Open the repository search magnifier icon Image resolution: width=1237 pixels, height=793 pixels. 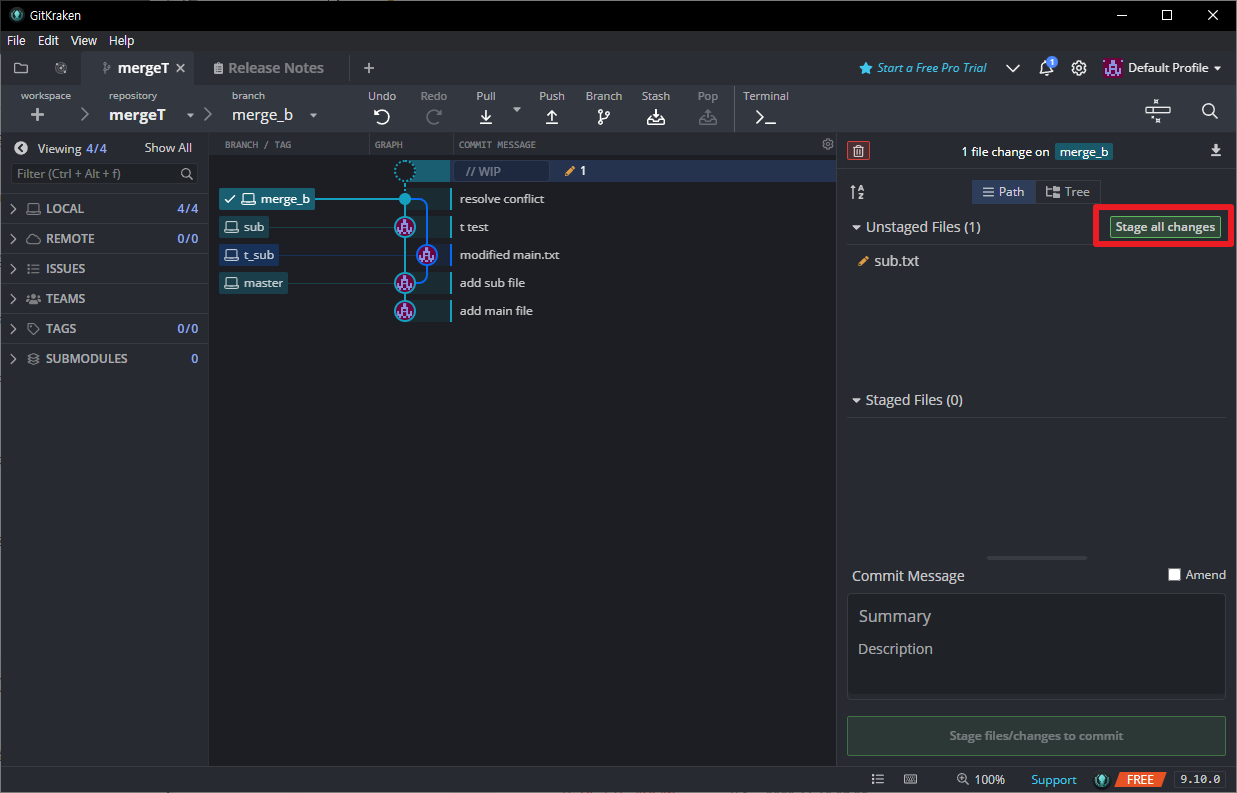pyautogui.click(x=1210, y=111)
